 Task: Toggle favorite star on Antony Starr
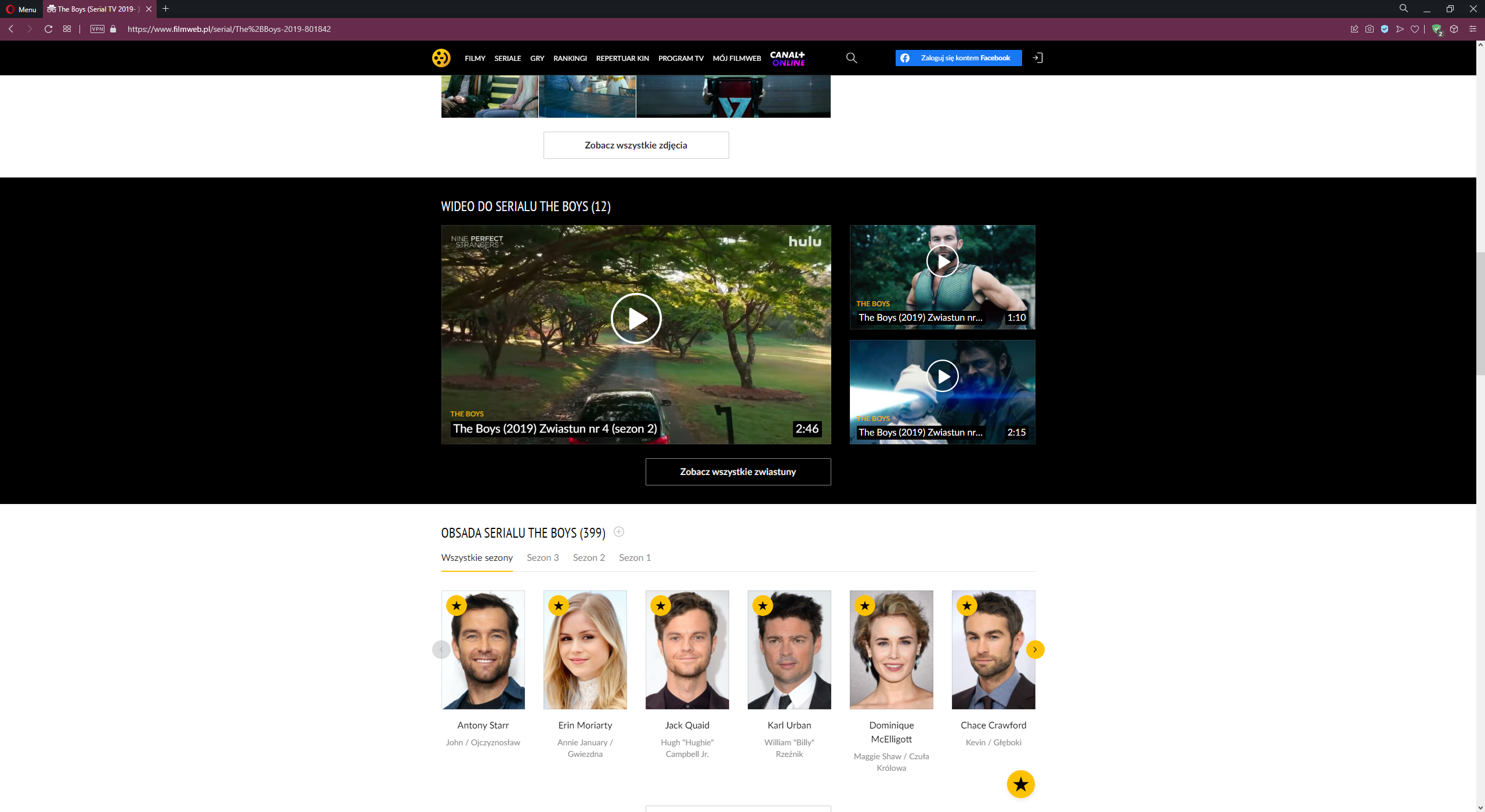[457, 605]
